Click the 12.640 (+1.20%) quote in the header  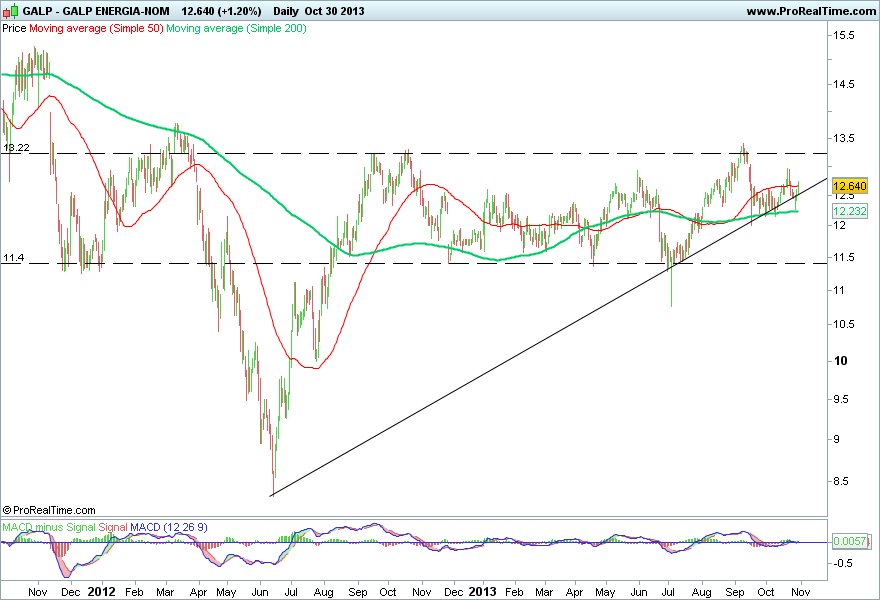pos(221,11)
